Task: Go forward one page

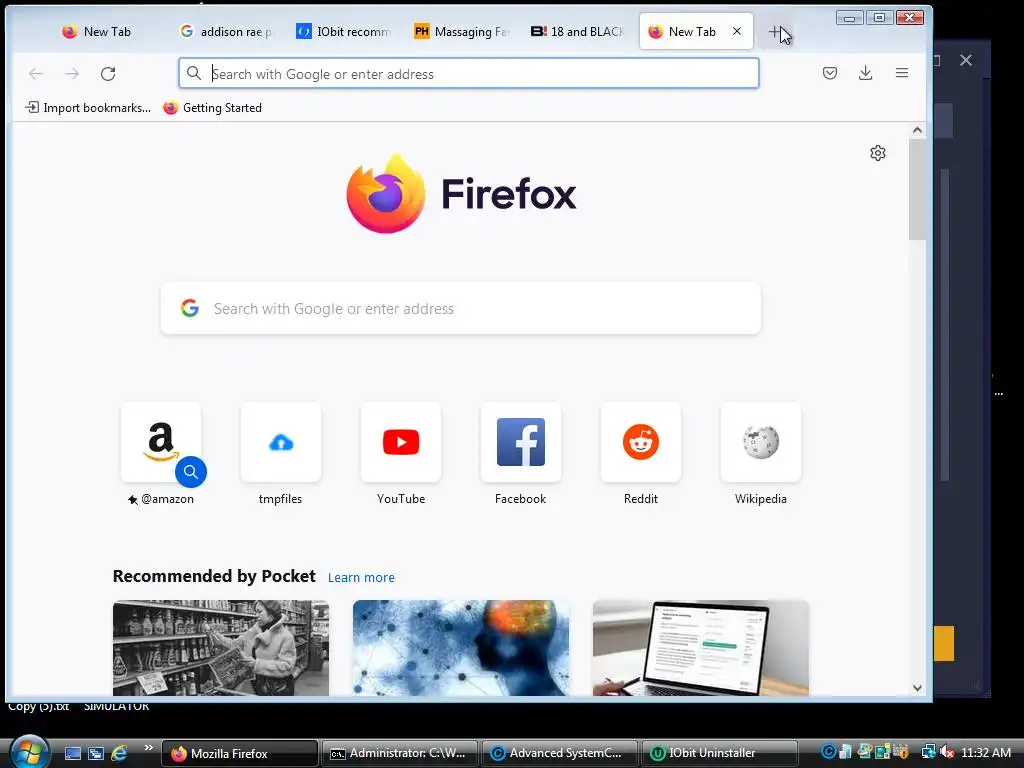Action: pyautogui.click(x=72, y=74)
